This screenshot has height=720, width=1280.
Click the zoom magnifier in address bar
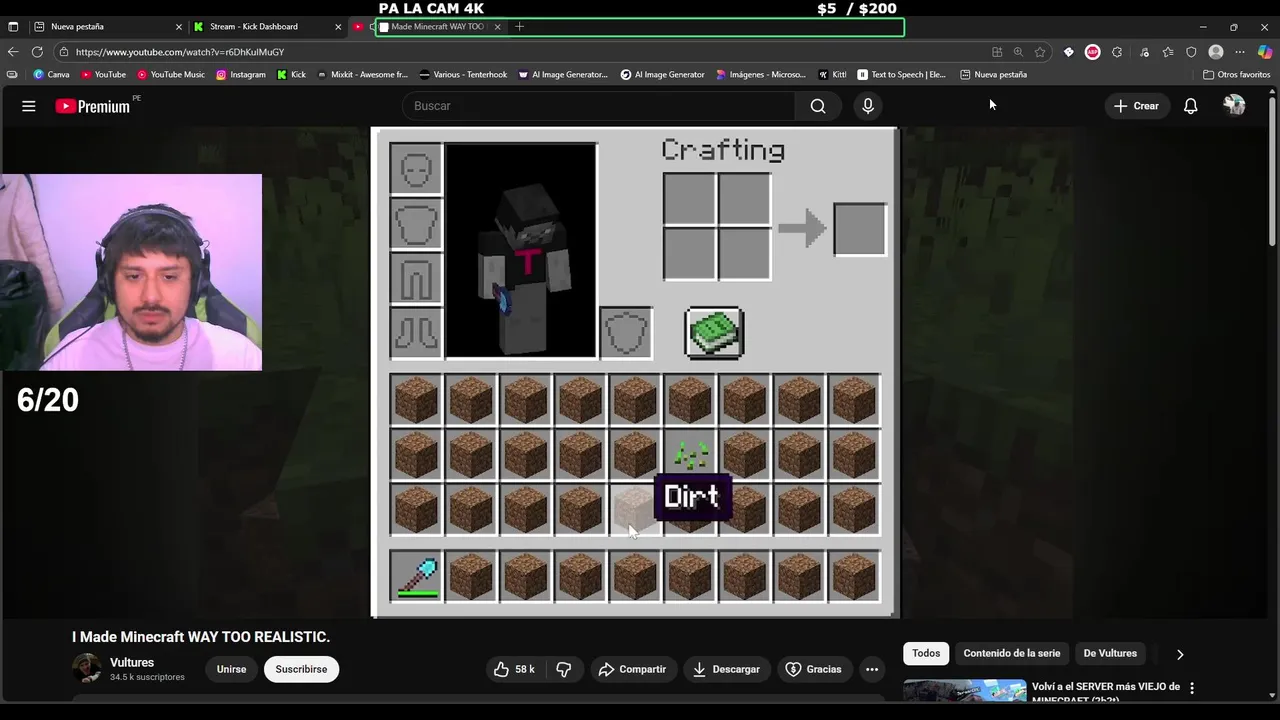point(1018,52)
